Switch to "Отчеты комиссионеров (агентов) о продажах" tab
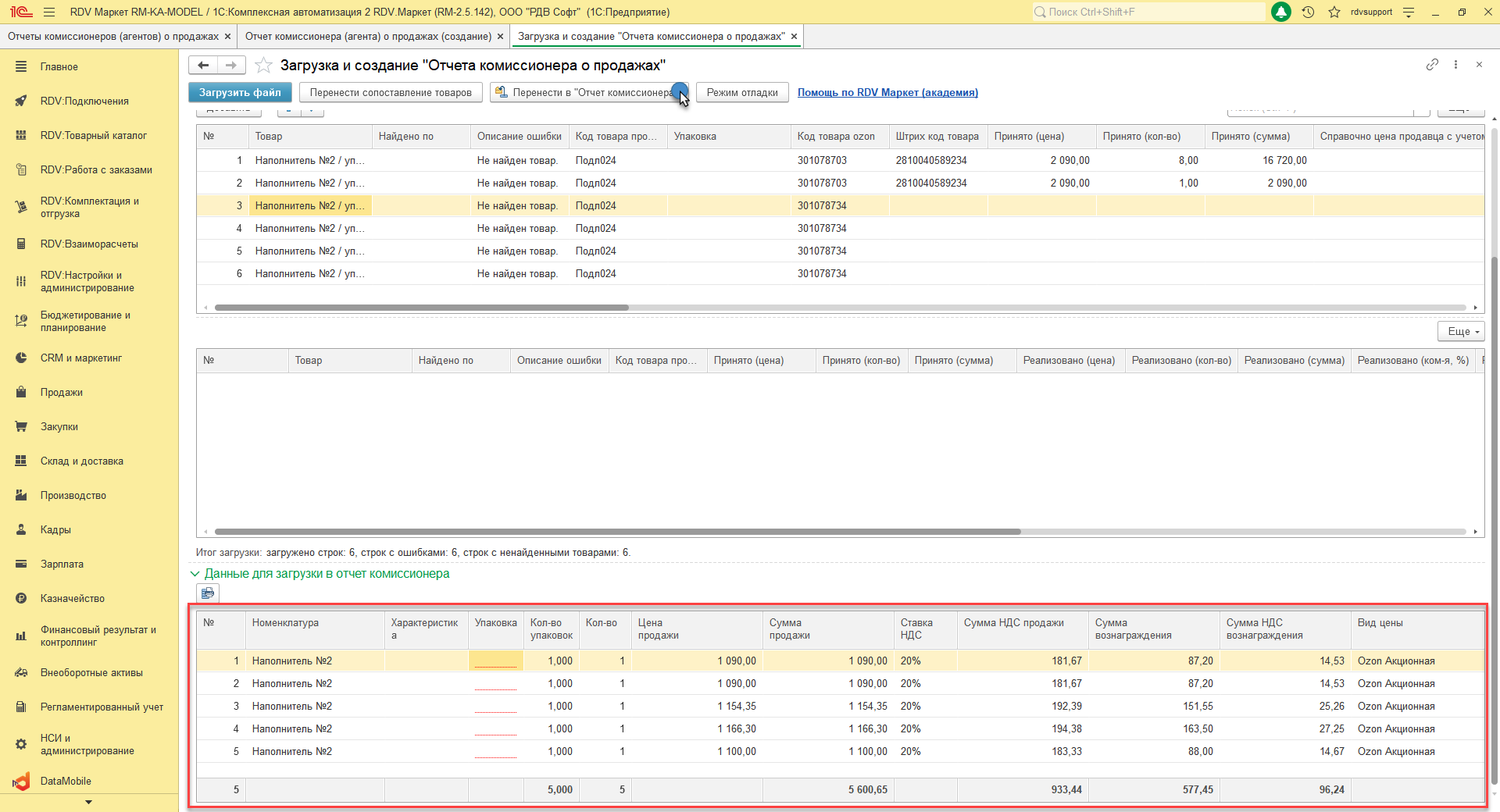Screen dimensions: 1500x812 click(x=113, y=37)
